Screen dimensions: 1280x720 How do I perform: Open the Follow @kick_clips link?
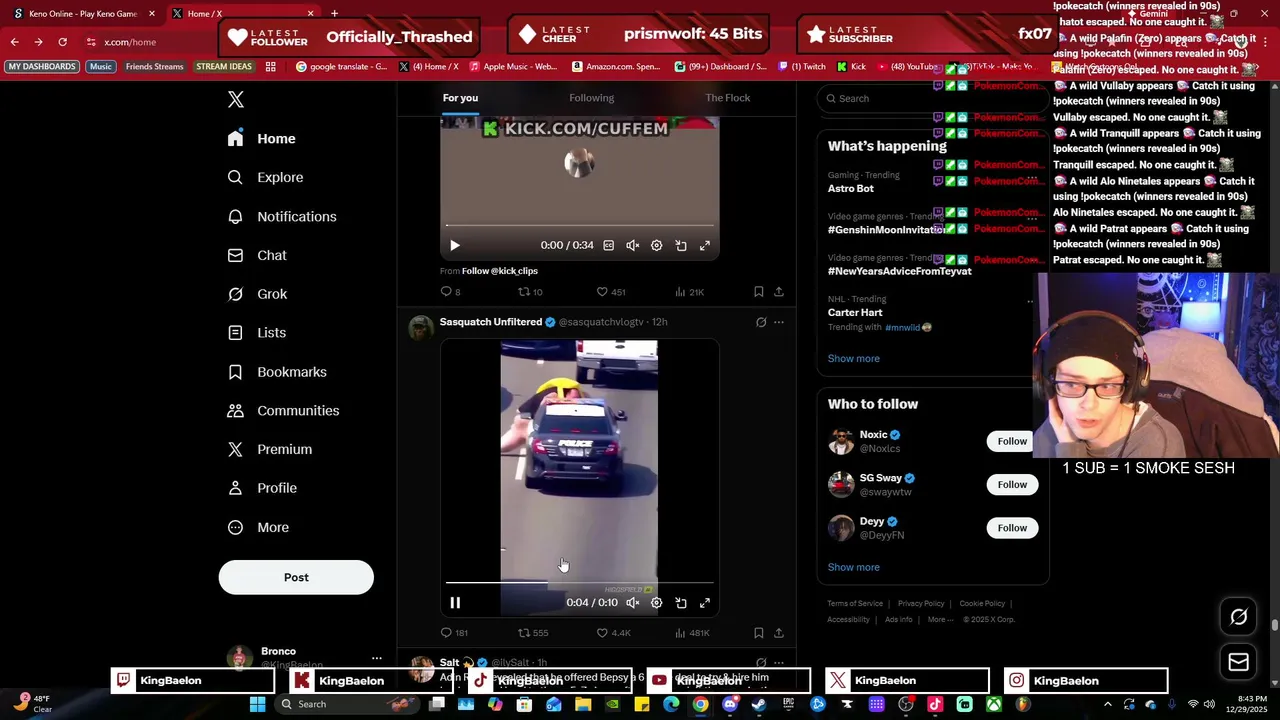(500, 271)
